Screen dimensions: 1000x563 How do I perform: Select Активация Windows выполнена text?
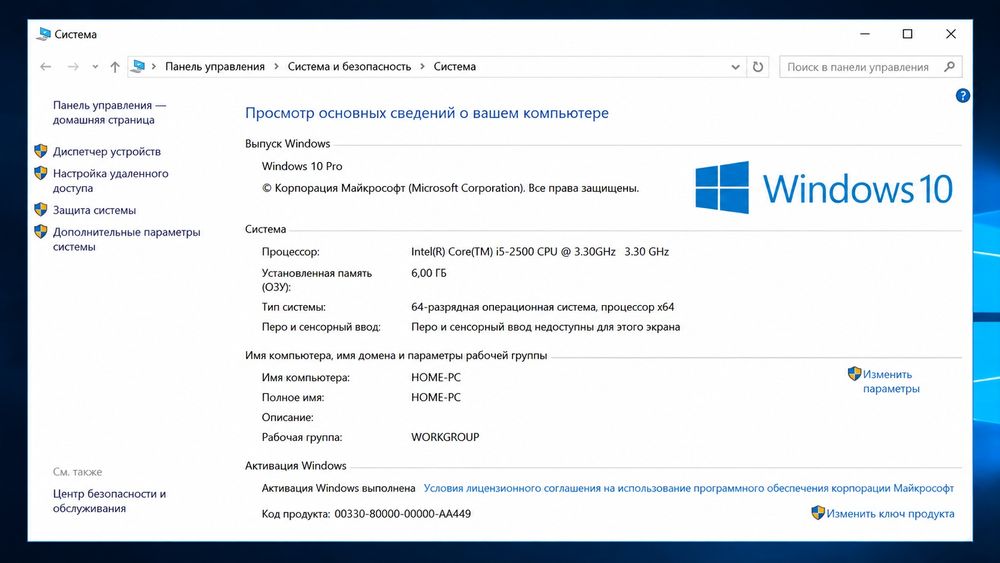[x=338, y=488]
